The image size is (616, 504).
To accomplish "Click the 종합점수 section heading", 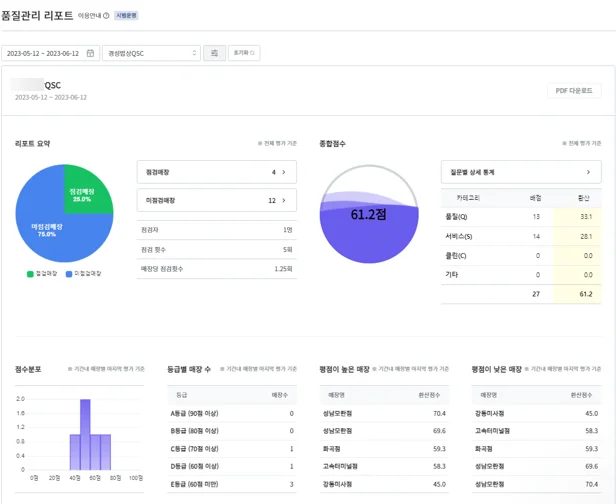I will [332, 143].
